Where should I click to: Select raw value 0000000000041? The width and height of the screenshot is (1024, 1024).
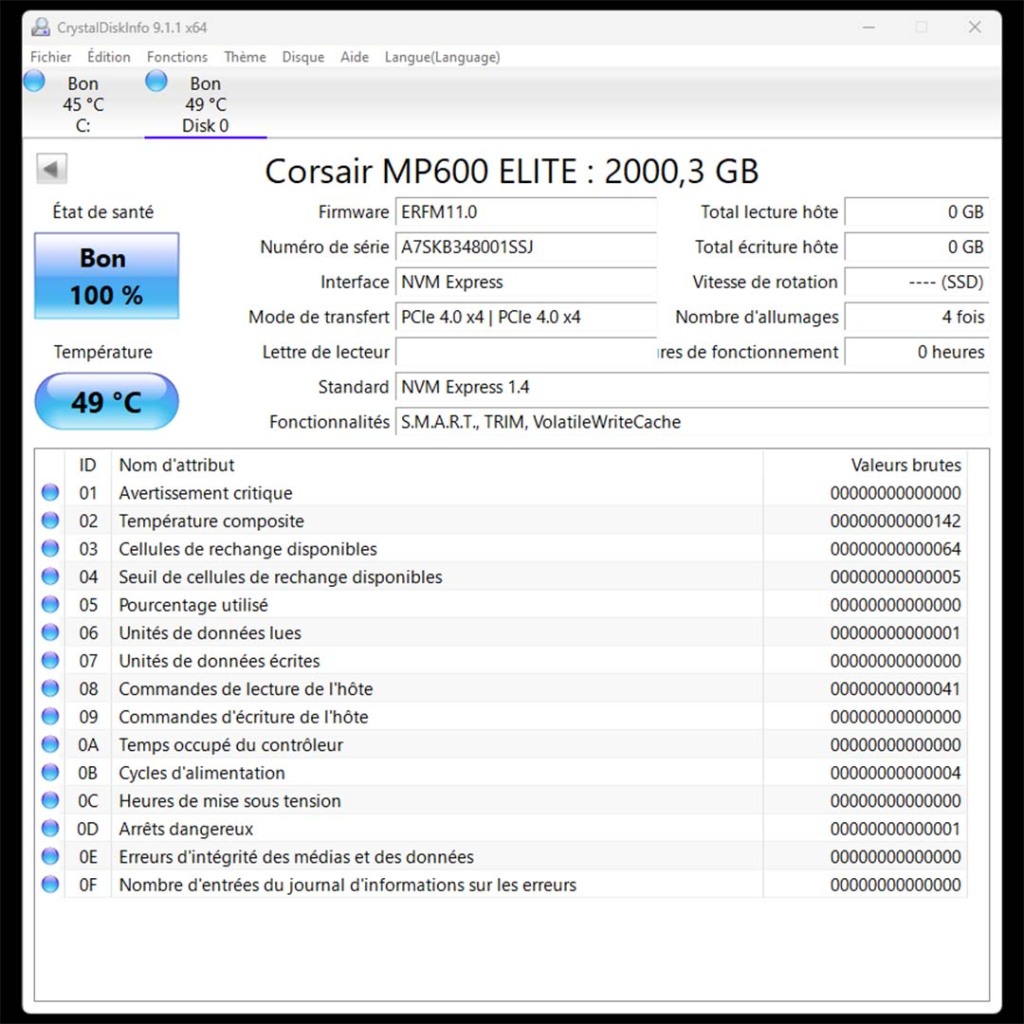895,689
